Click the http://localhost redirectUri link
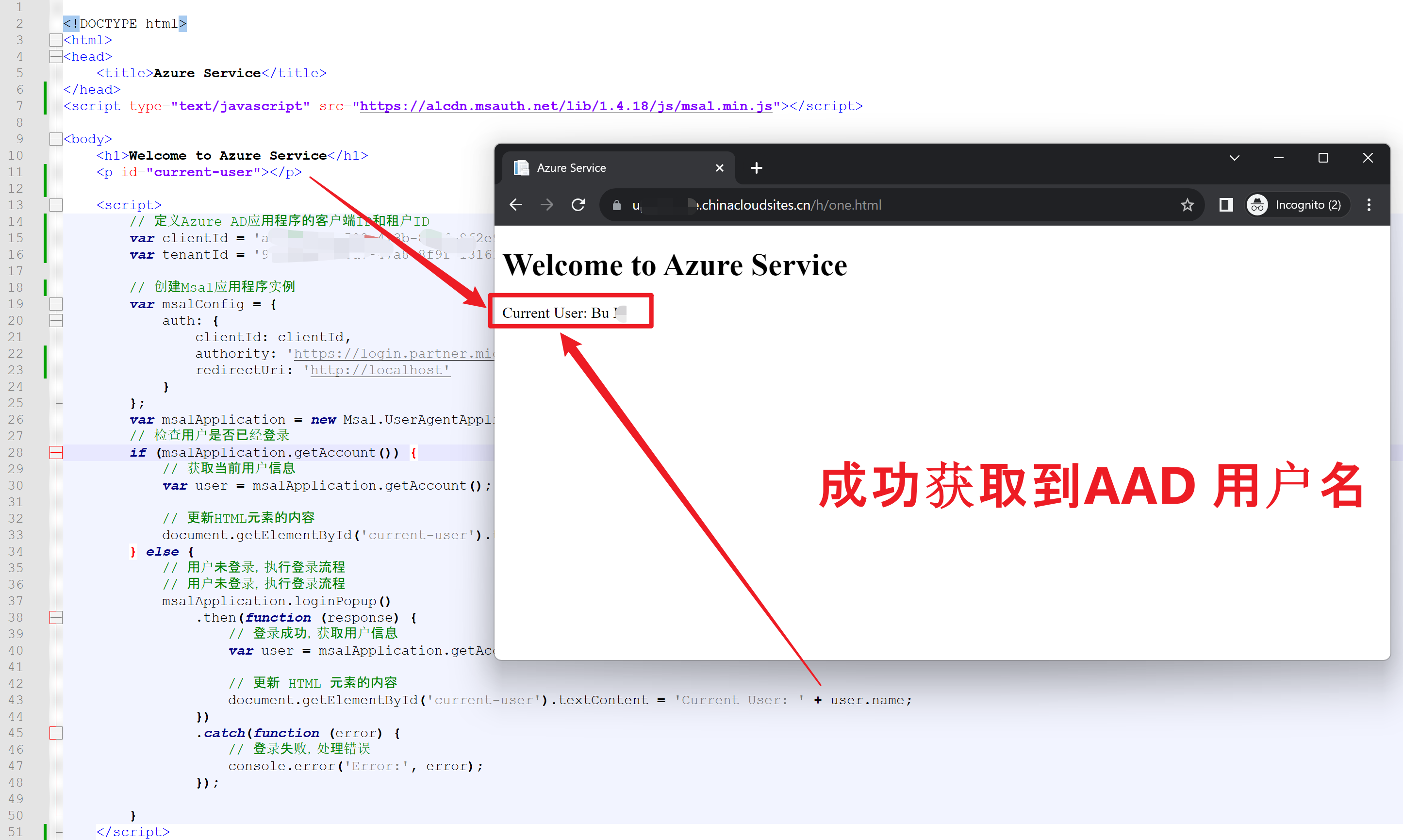The height and width of the screenshot is (840, 1403). click(x=379, y=370)
